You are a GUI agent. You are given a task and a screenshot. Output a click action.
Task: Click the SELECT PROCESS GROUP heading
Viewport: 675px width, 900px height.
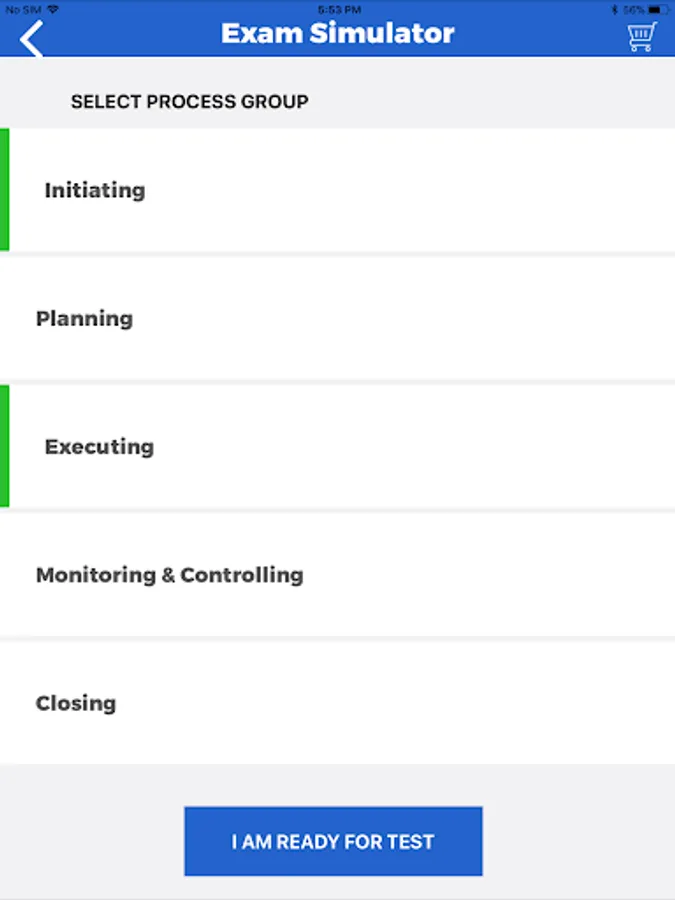(189, 102)
